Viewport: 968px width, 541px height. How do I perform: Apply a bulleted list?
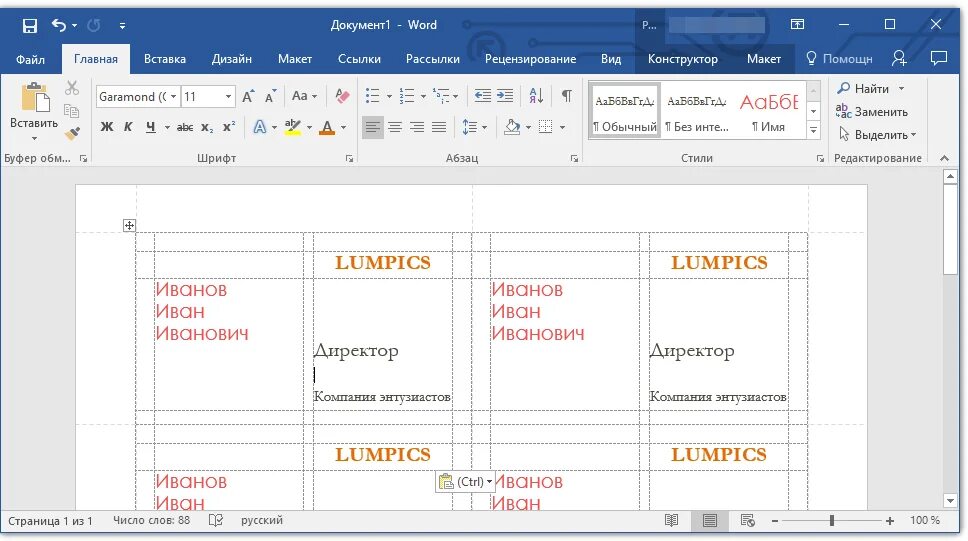click(372, 96)
